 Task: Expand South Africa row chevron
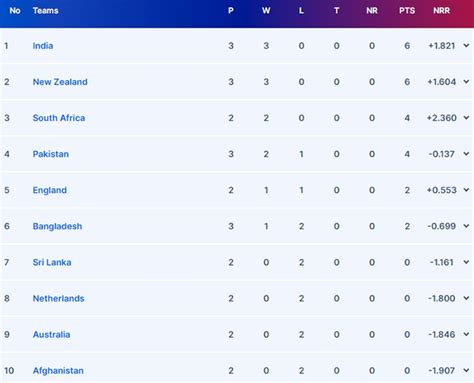tap(466, 118)
